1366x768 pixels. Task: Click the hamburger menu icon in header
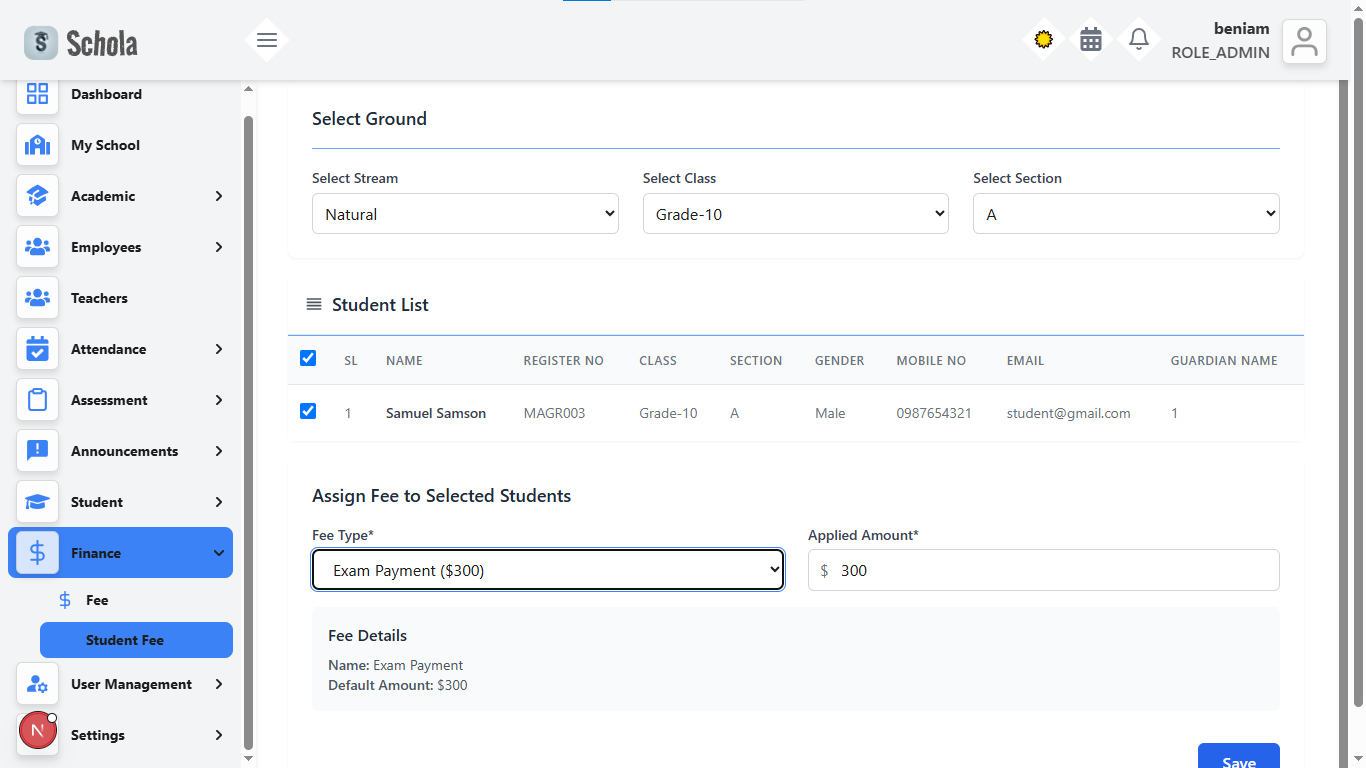(x=267, y=41)
